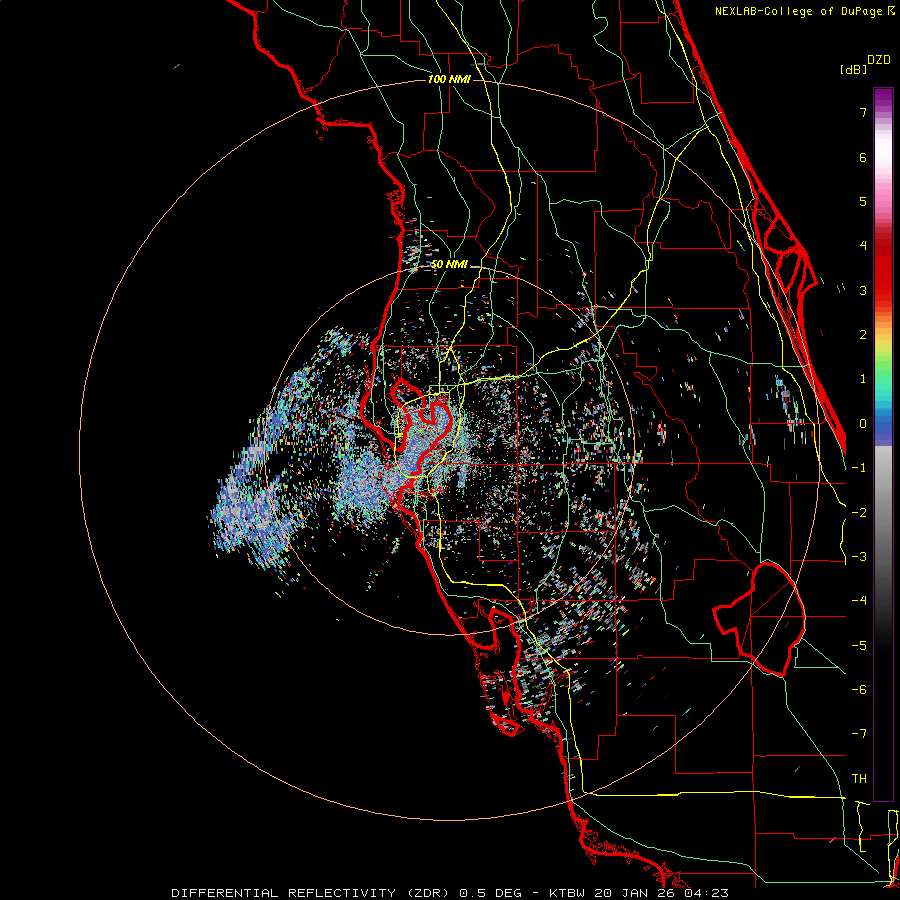
Task: Click the DZD legend title
Action: (x=879, y=60)
